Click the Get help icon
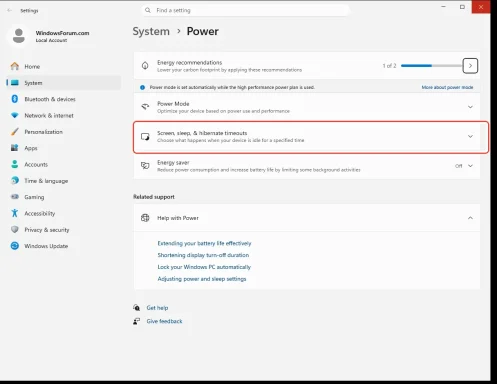 (x=136, y=307)
